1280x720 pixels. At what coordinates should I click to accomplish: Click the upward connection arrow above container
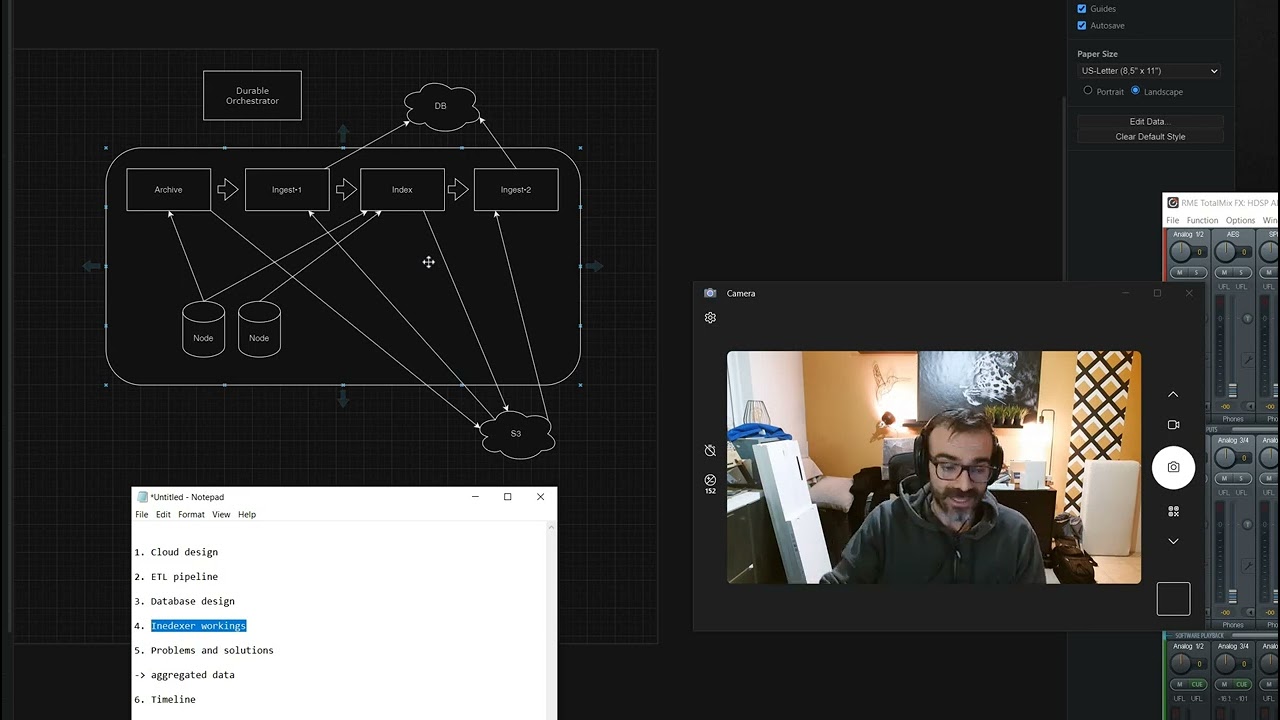[343, 133]
